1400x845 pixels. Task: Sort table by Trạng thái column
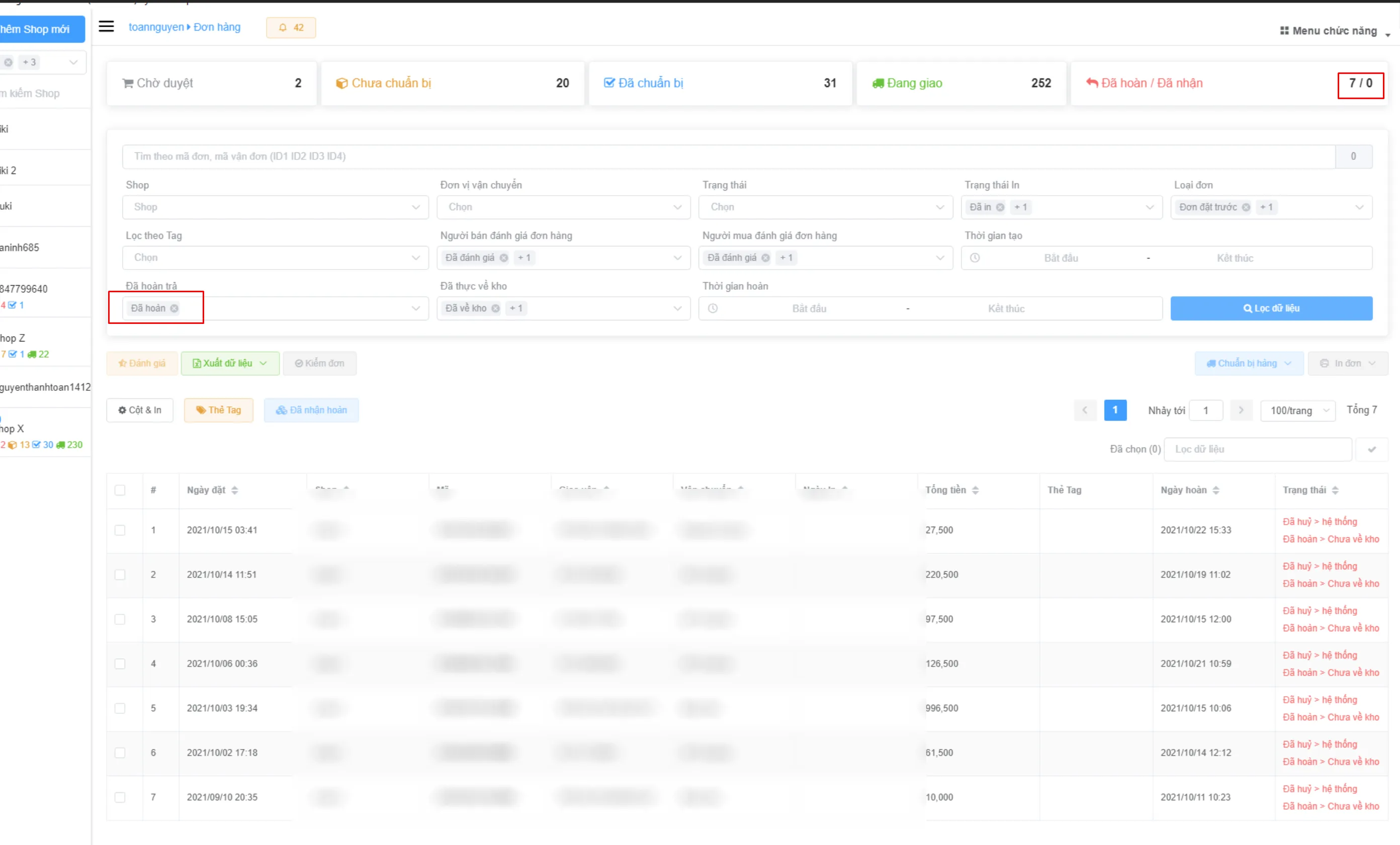coord(1335,490)
